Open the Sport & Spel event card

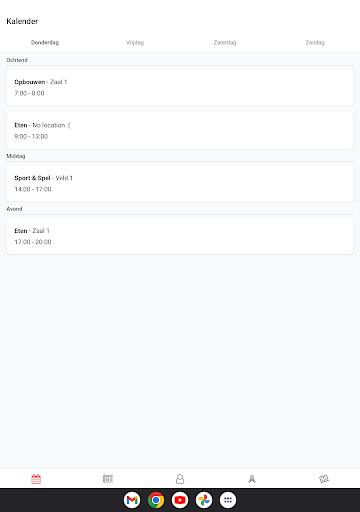click(x=180, y=183)
